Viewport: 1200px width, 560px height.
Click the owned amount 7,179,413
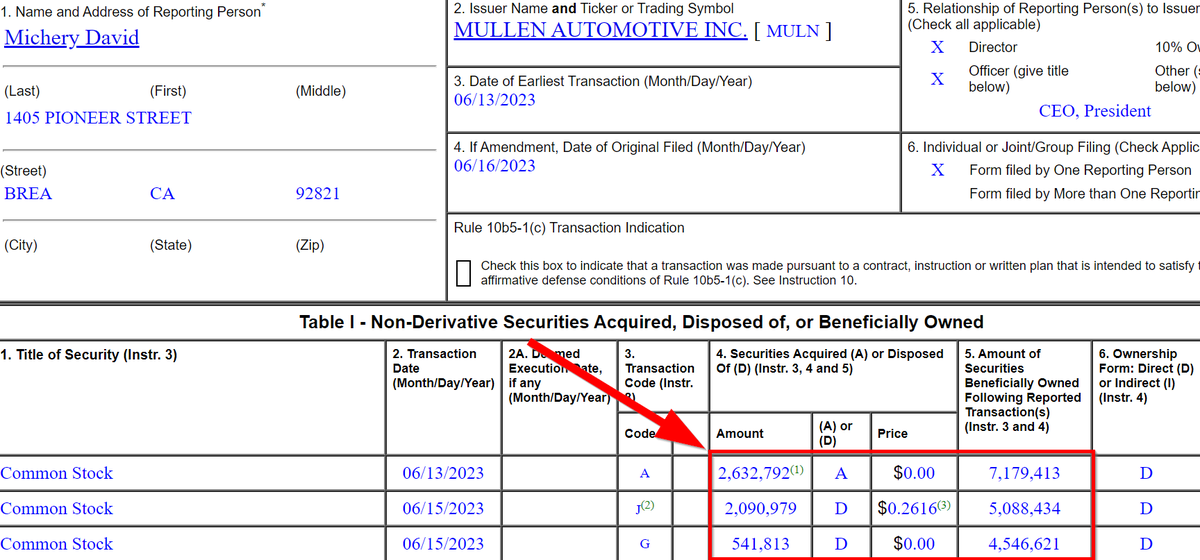click(x=1024, y=473)
